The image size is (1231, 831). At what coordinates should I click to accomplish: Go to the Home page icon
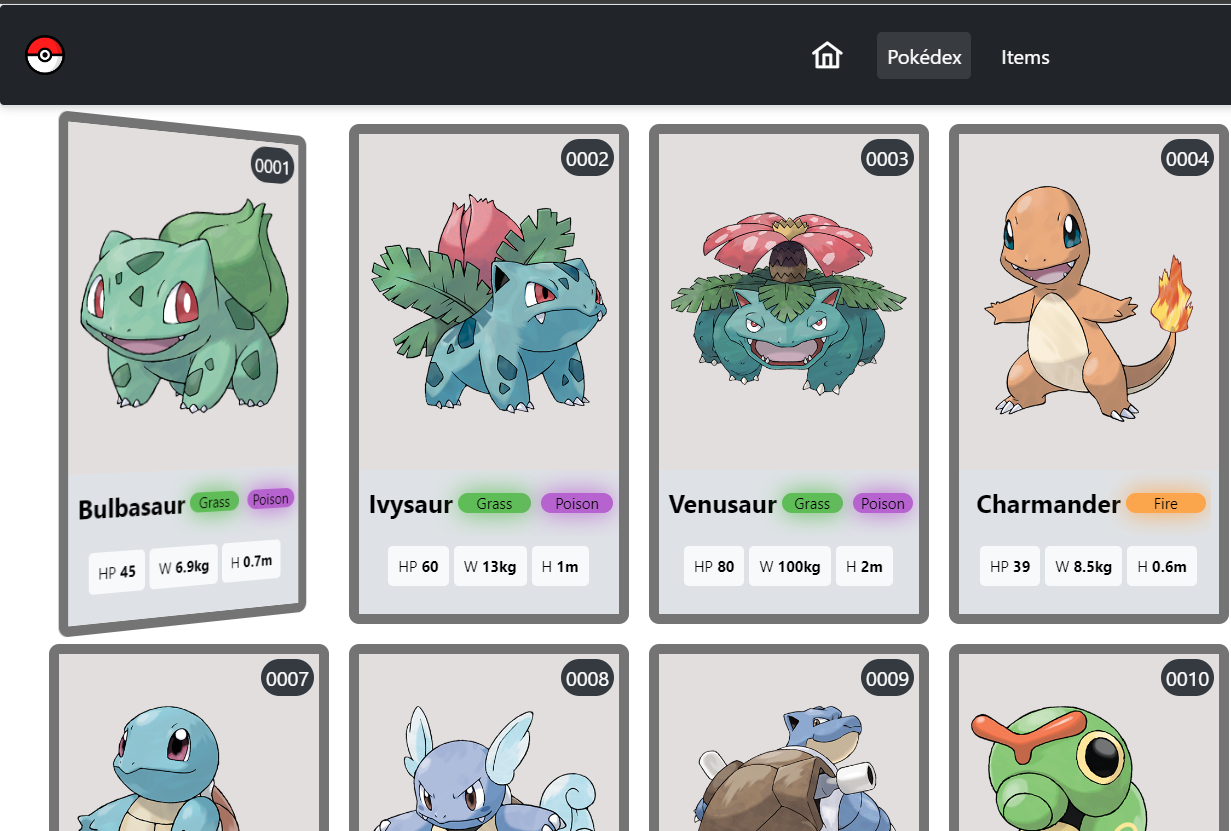[827, 56]
